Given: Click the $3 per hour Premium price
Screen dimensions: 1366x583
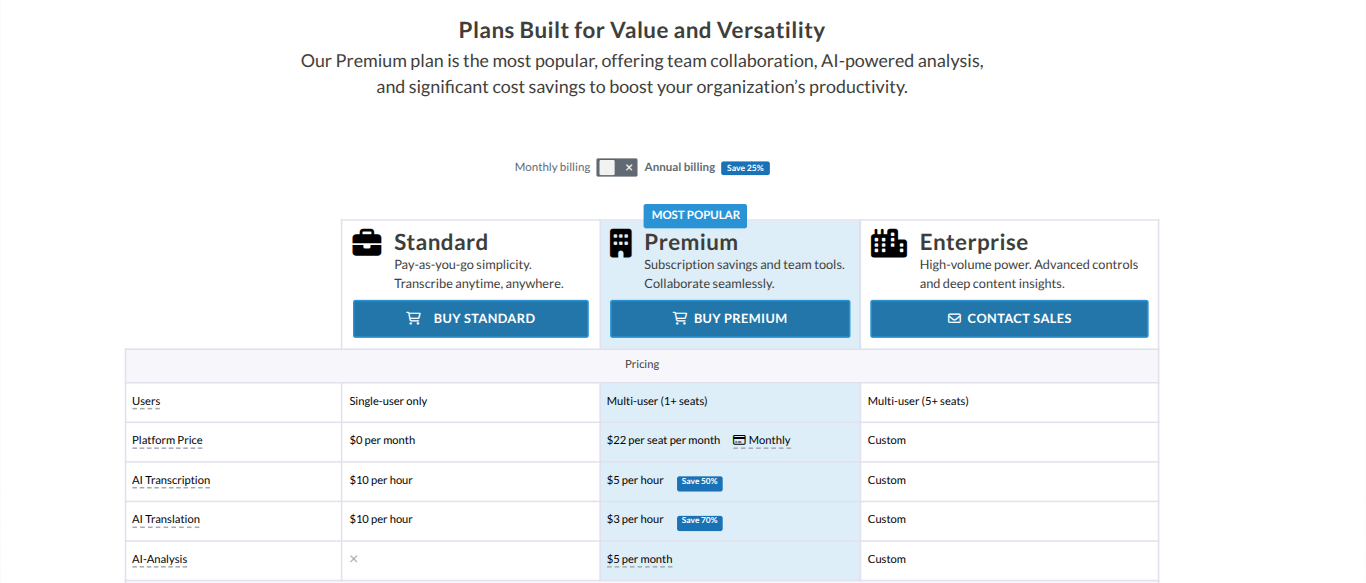Looking at the screenshot, I should tap(635, 519).
